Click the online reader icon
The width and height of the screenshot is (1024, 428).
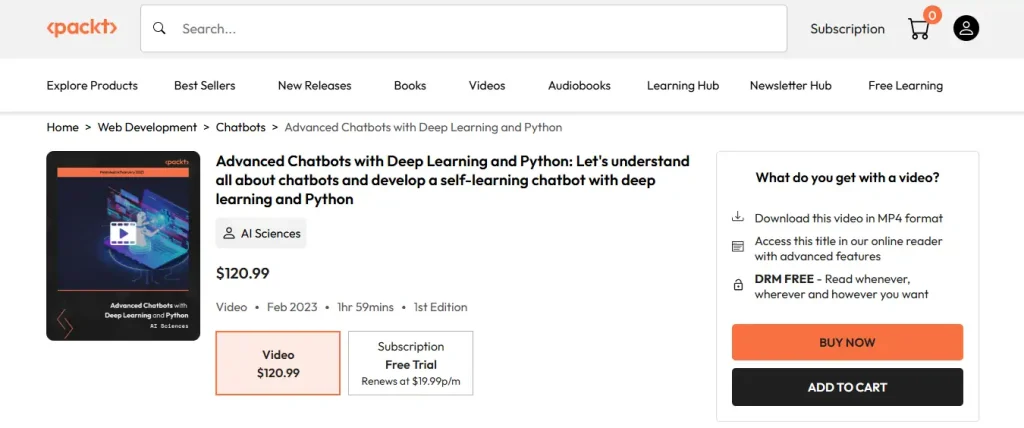click(738, 246)
